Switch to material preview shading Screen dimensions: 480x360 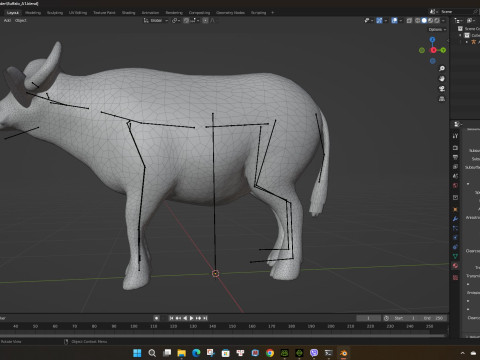click(430, 20)
